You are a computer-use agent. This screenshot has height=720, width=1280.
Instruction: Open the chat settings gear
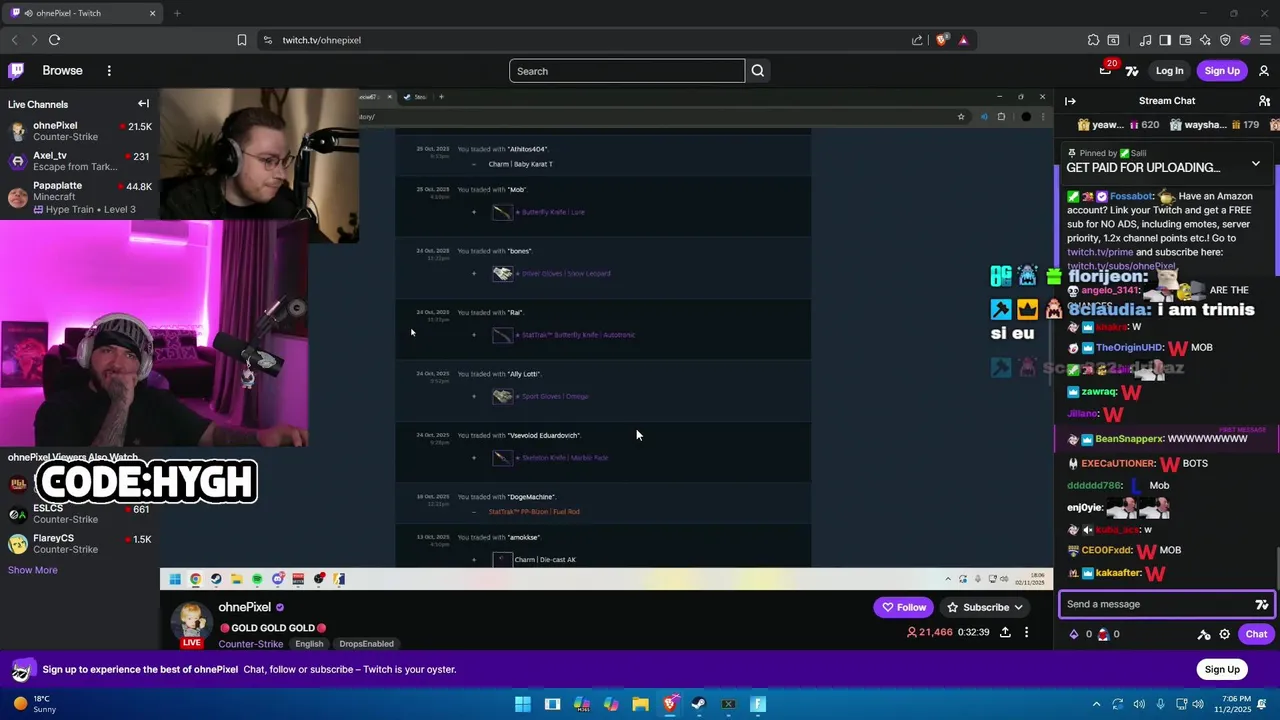tap(1224, 634)
